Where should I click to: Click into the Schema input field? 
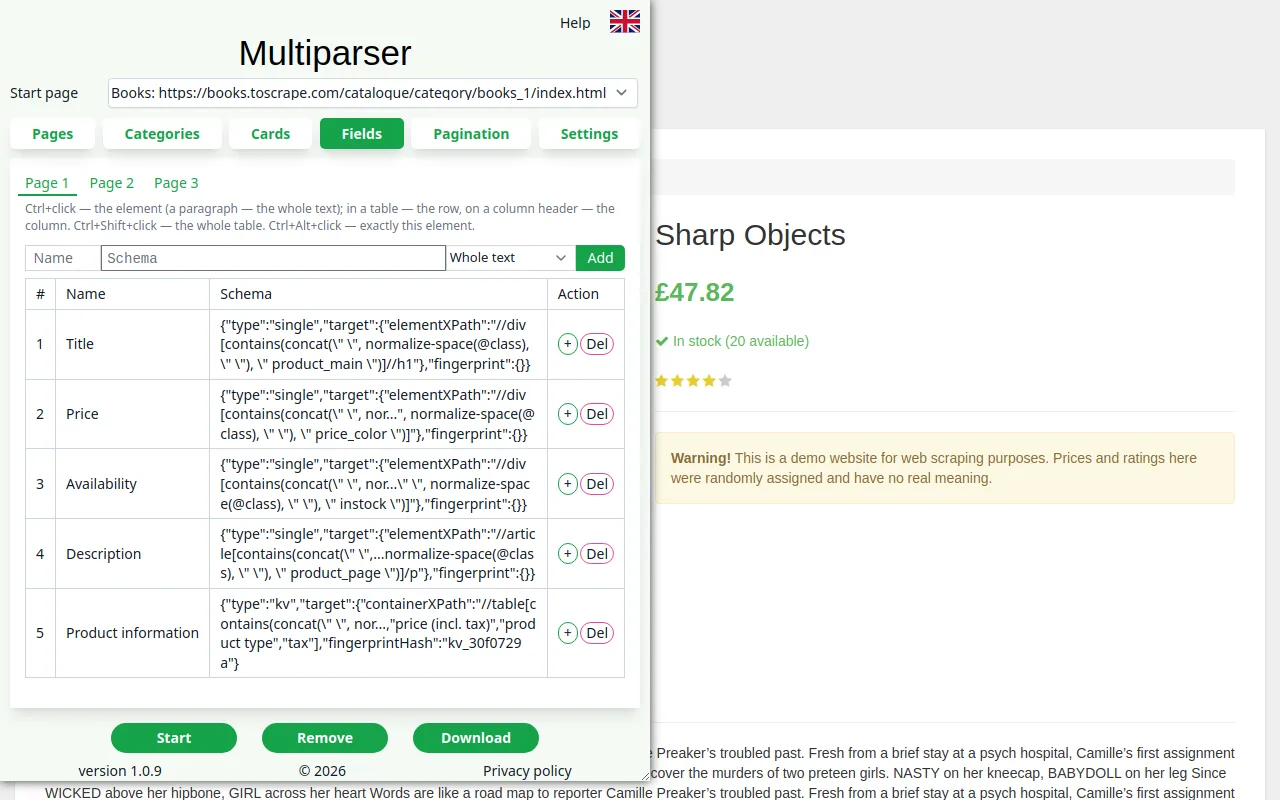(x=273, y=258)
